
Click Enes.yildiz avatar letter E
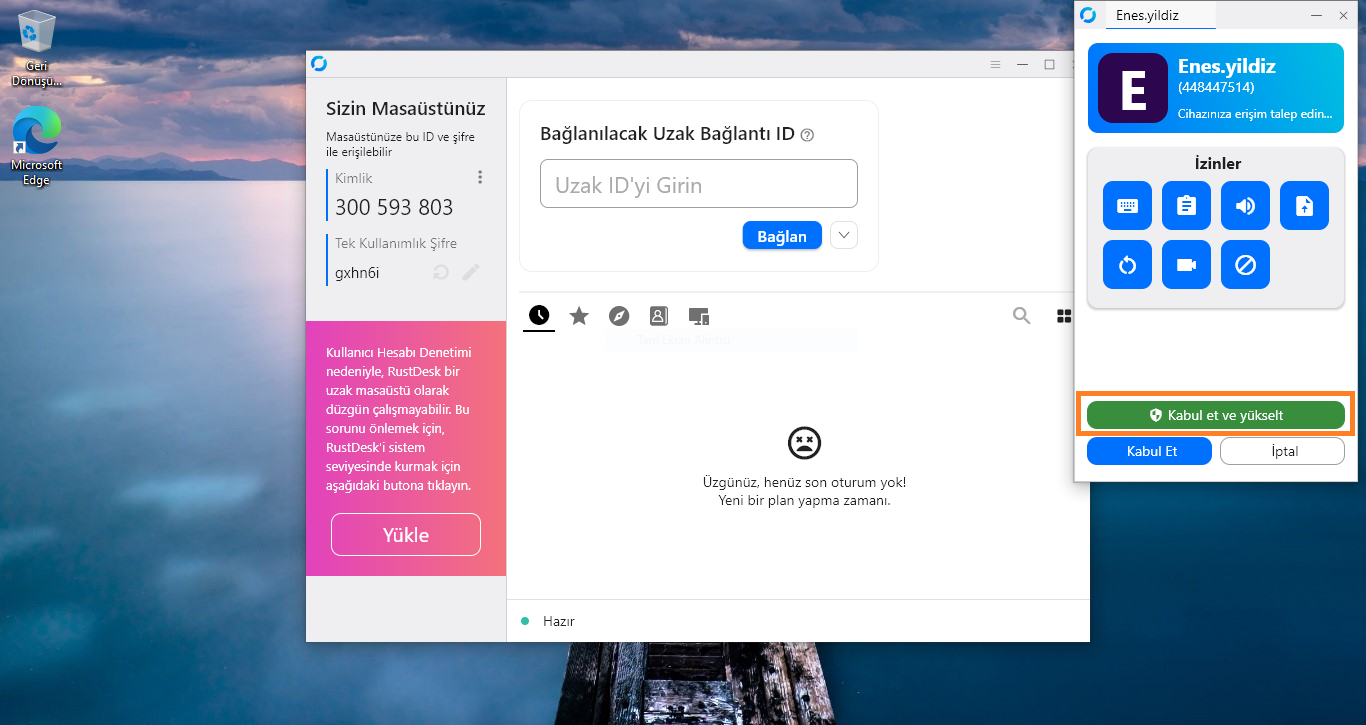click(x=1133, y=88)
